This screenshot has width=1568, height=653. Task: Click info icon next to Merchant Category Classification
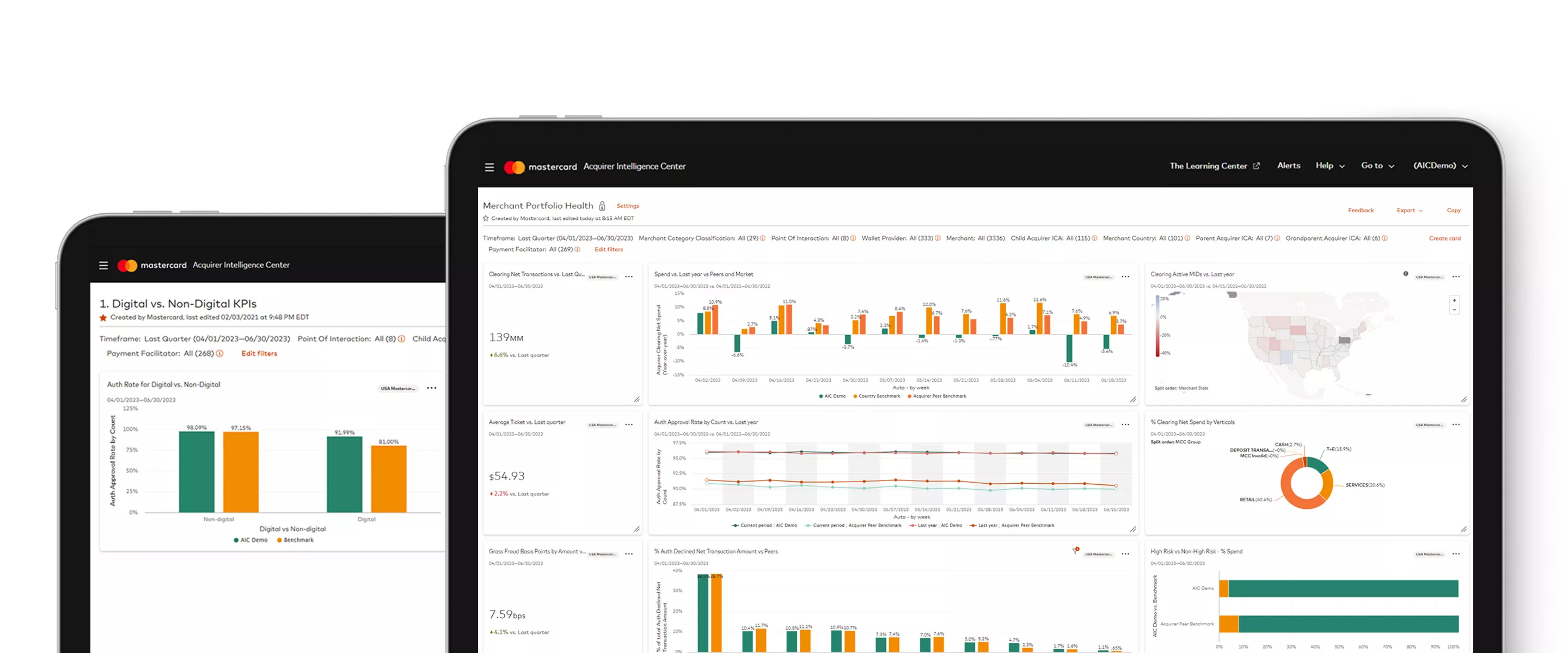tap(763, 238)
